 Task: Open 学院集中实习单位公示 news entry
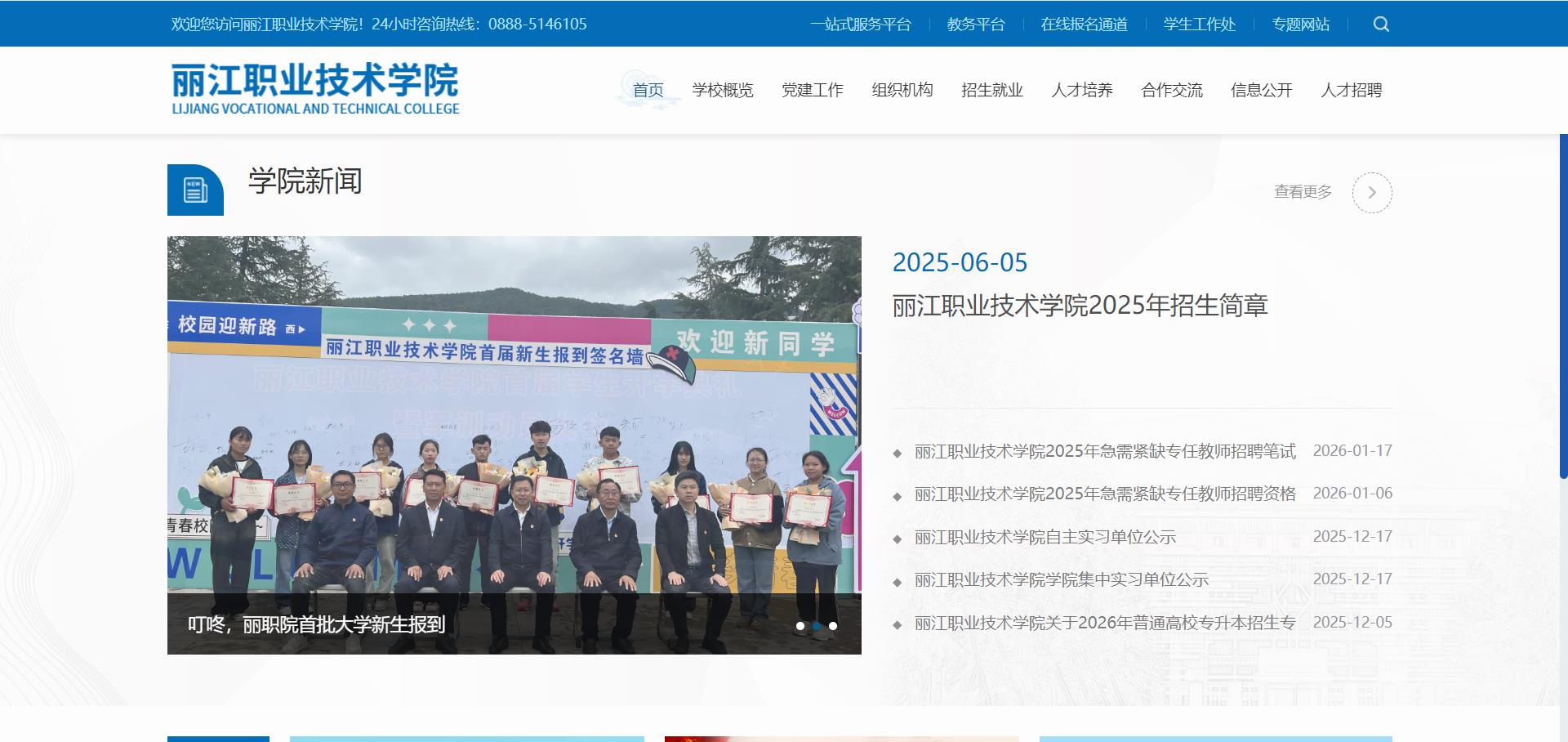point(1062,579)
